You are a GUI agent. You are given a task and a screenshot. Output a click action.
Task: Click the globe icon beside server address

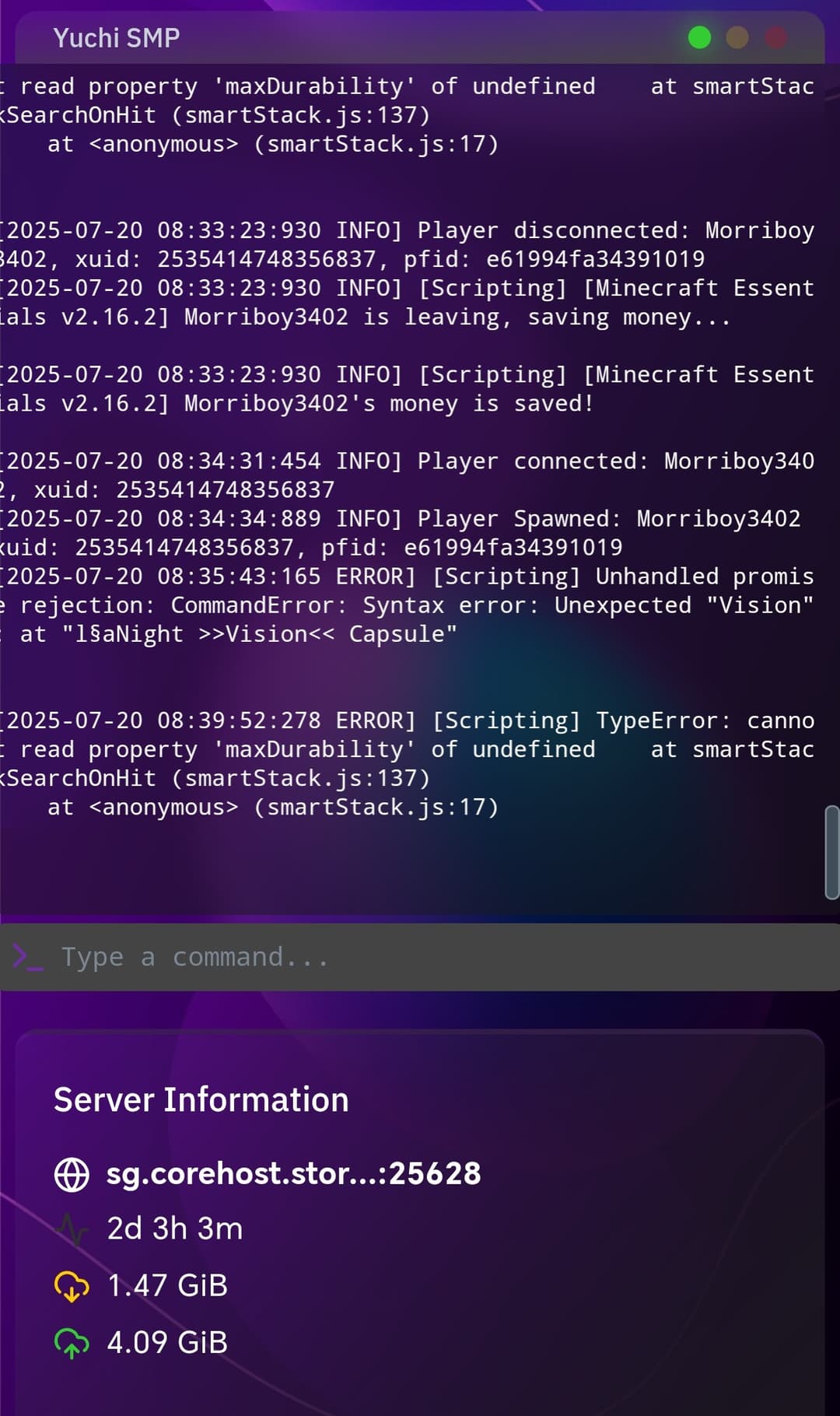(72, 1174)
